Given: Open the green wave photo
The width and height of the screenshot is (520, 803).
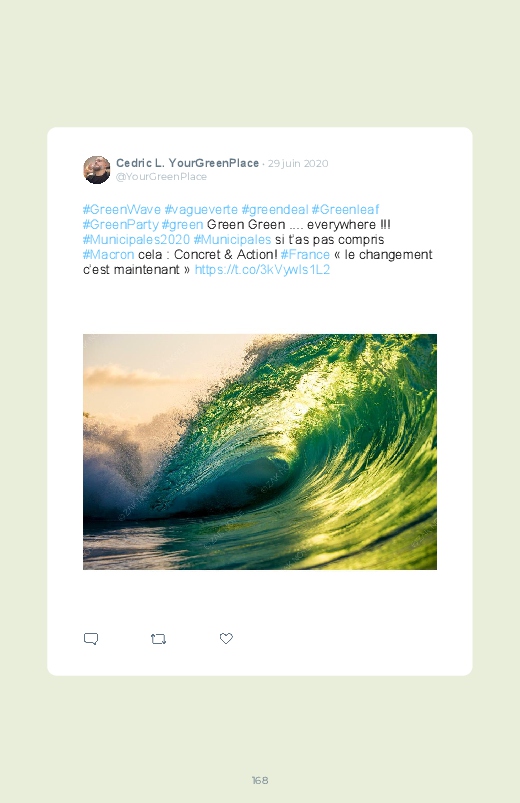Looking at the screenshot, I should coord(260,452).
